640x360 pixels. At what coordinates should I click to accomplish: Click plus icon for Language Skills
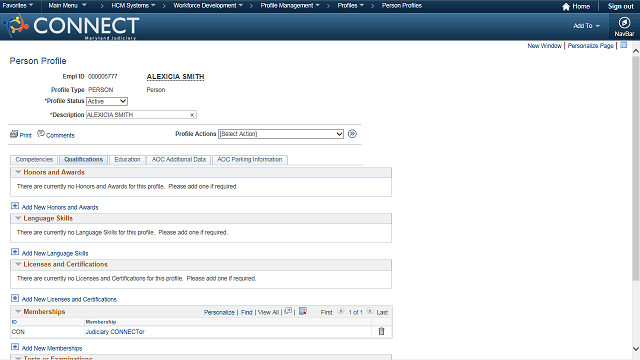click(x=15, y=252)
